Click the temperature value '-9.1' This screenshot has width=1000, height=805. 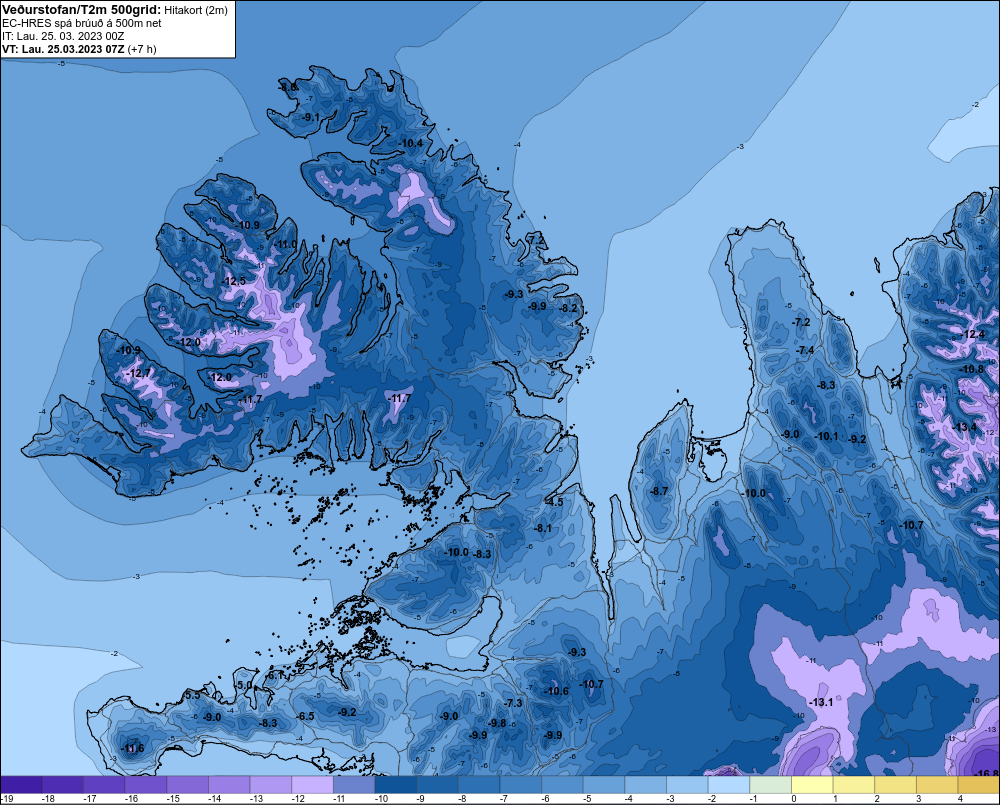click(309, 117)
